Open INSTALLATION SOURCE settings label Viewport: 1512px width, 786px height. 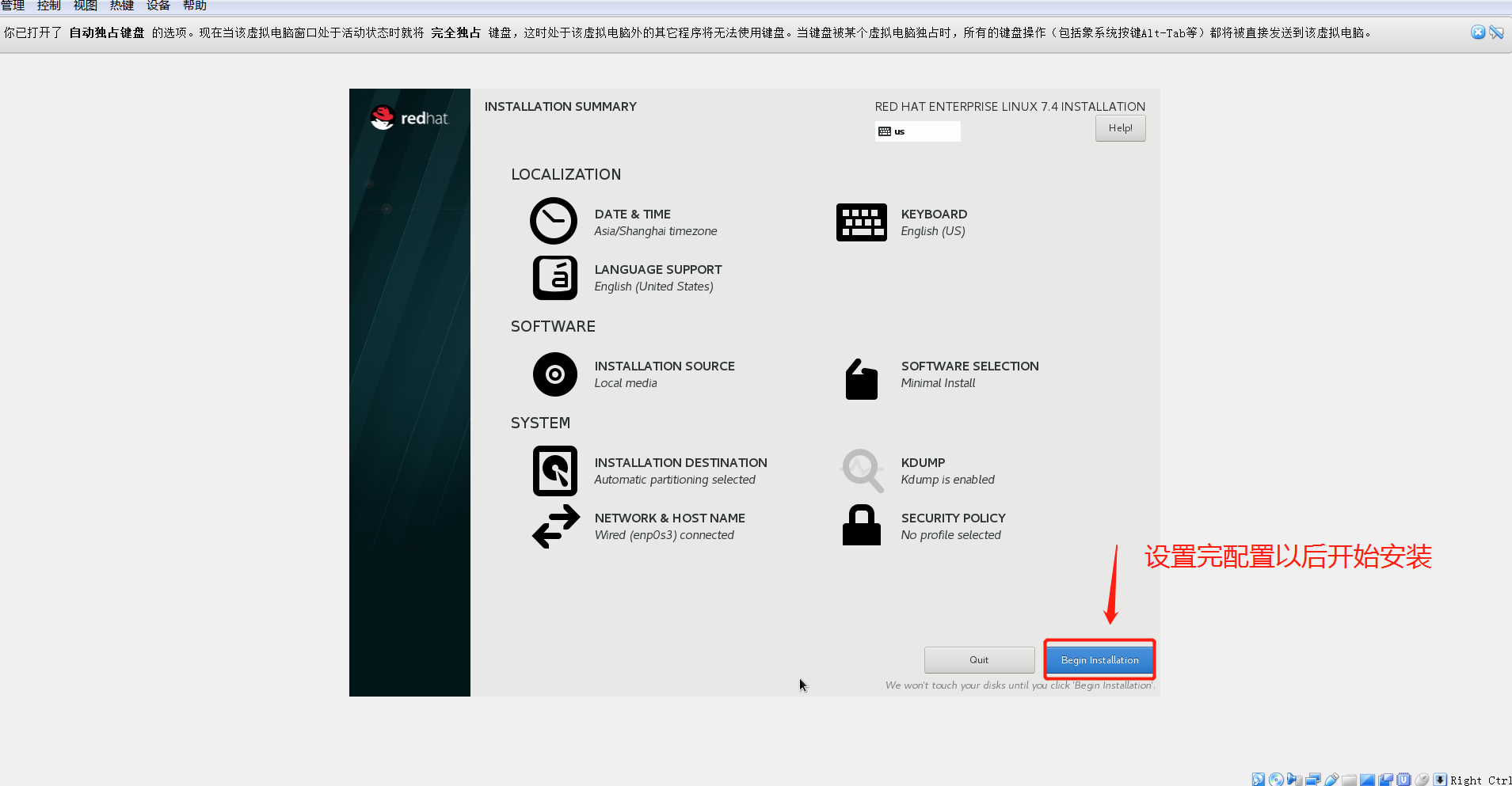coord(665,366)
